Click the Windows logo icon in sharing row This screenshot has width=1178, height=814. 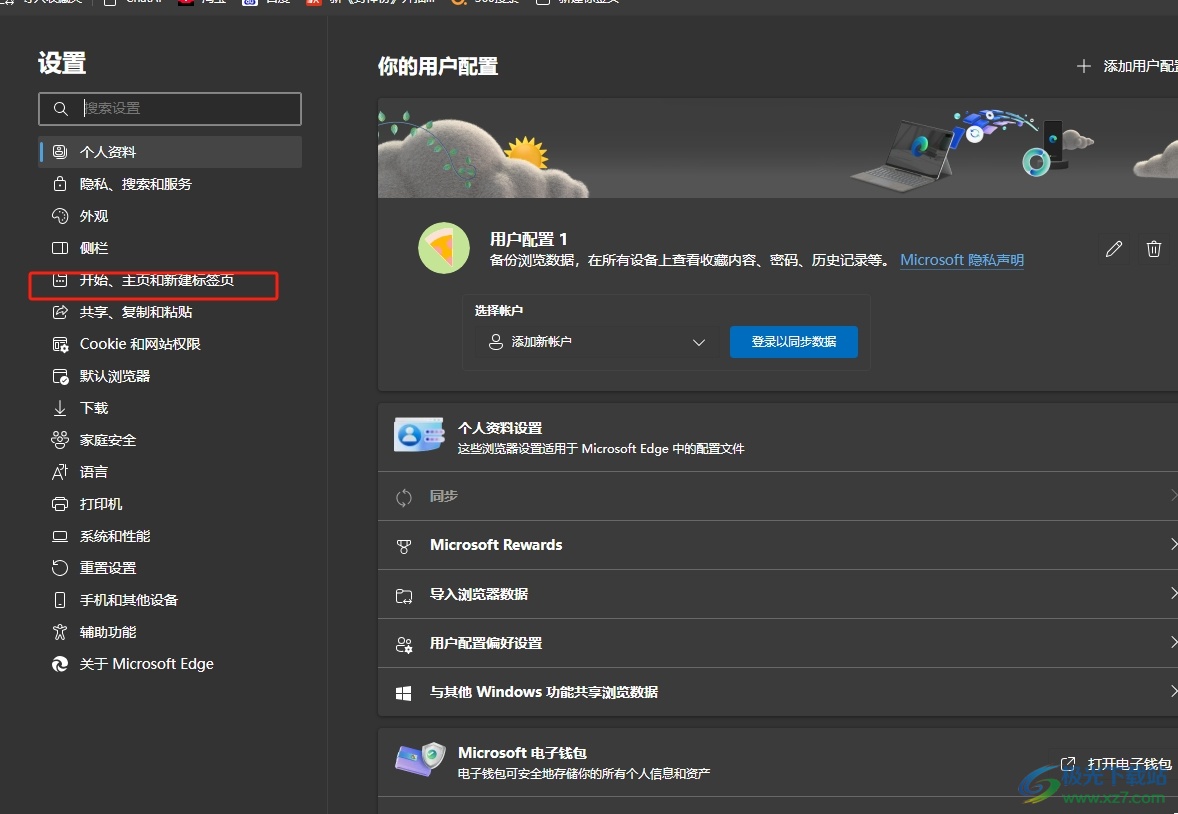click(x=404, y=694)
